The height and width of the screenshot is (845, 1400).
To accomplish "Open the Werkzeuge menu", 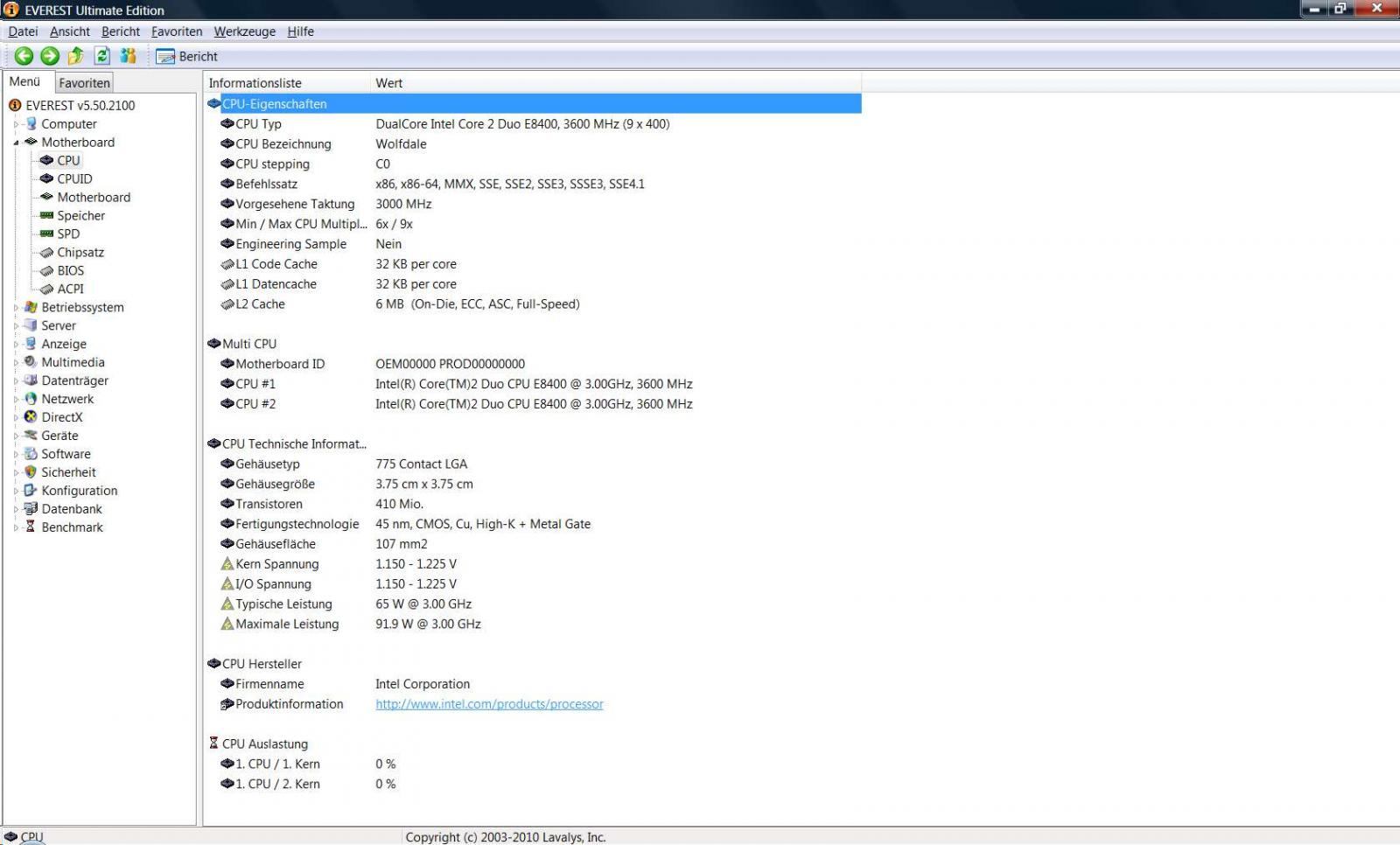I will [245, 31].
